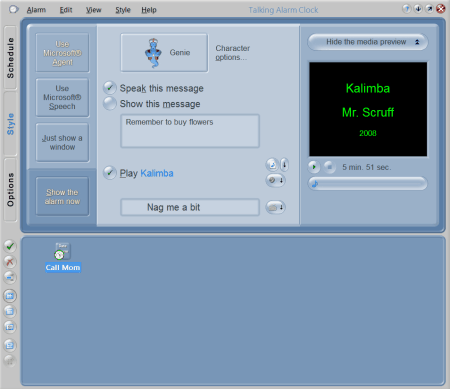Play the Kalimba media preview
450x389 pixels.
click(x=314, y=167)
